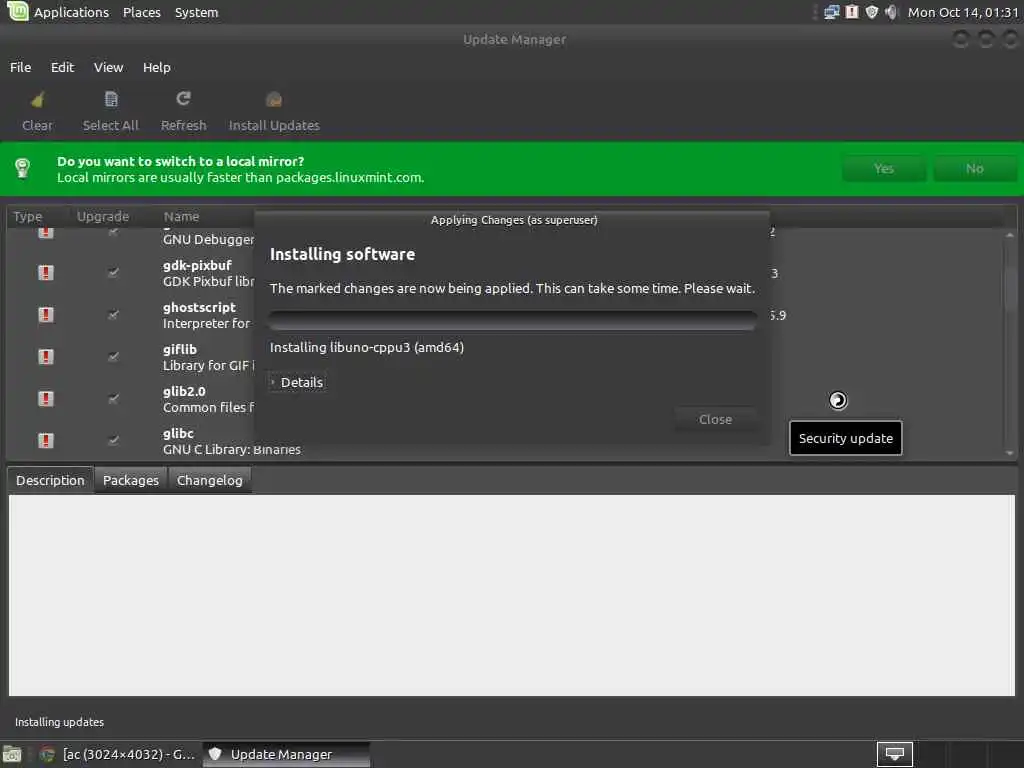Click the Upgrade column header

coord(103,216)
